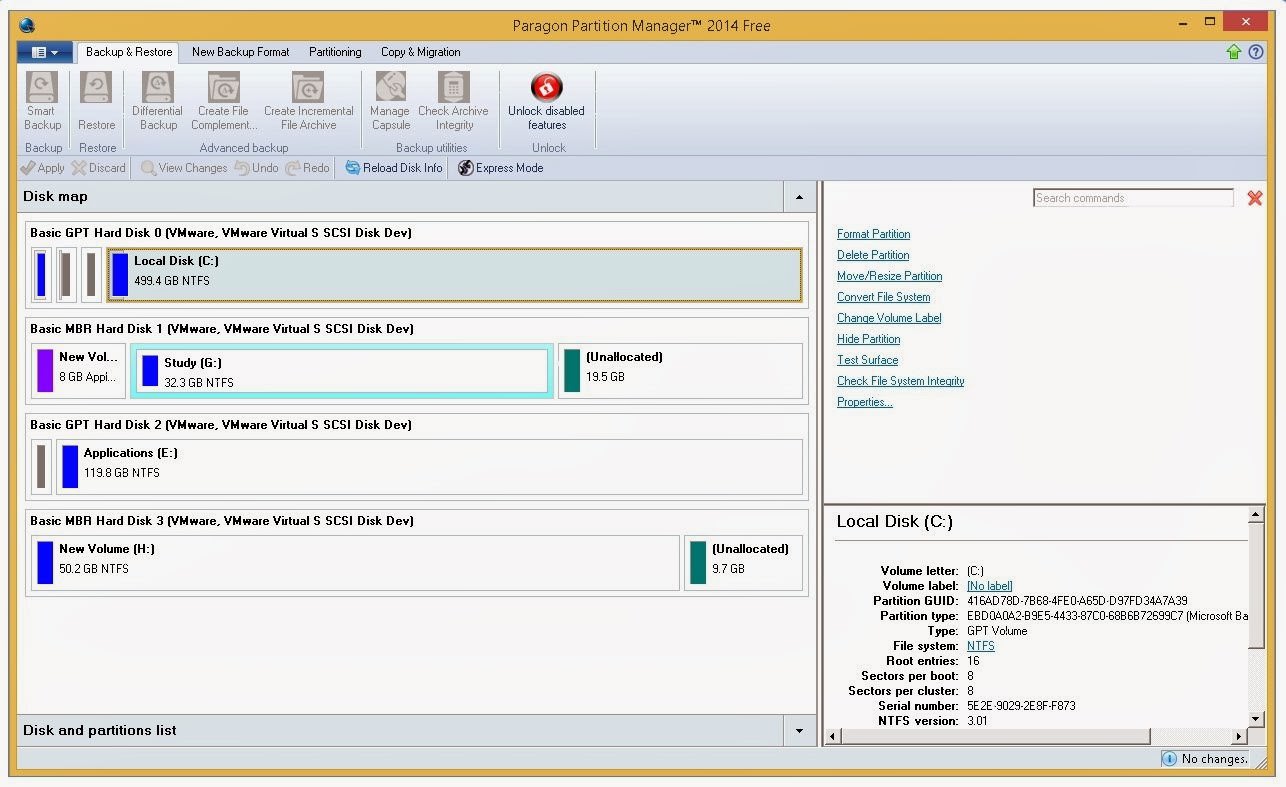Click the properties panel scroll-up arrow
1286x787 pixels.
[x=1257, y=516]
